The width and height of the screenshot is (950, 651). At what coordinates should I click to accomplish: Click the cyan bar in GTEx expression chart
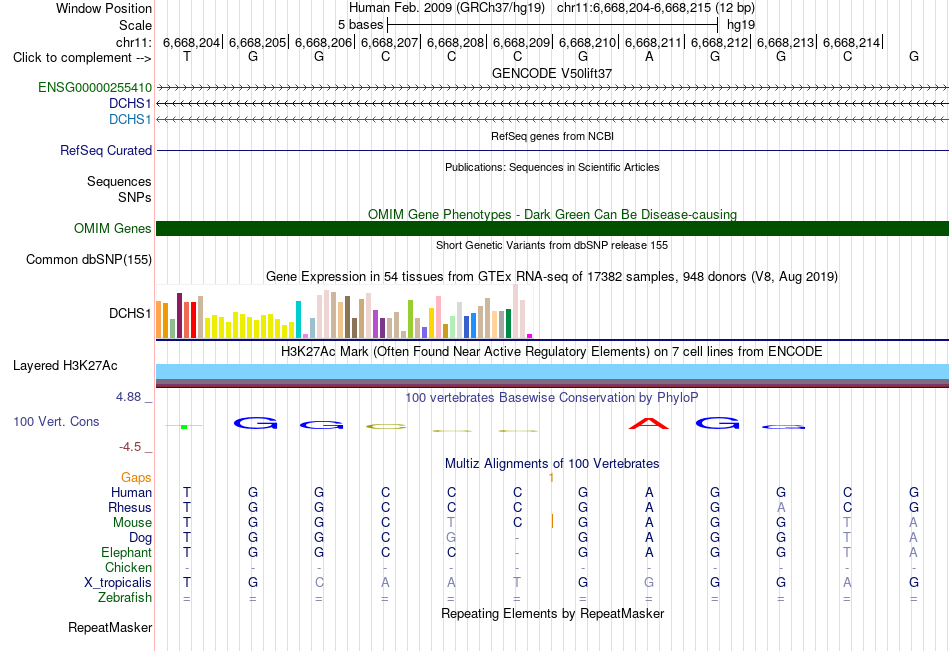299,319
